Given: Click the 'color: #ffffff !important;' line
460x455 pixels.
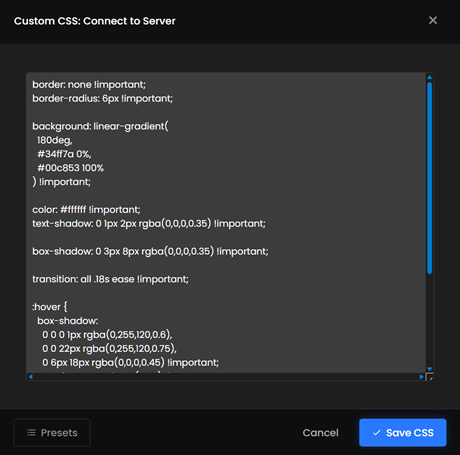Looking at the screenshot, I should click(x=86, y=210).
